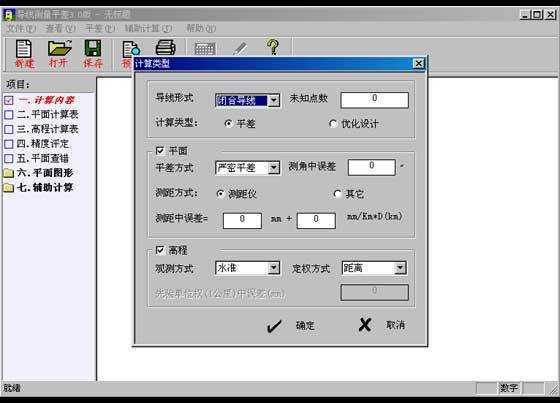Click the print preview document icon
560x403 pixels.
[131, 50]
